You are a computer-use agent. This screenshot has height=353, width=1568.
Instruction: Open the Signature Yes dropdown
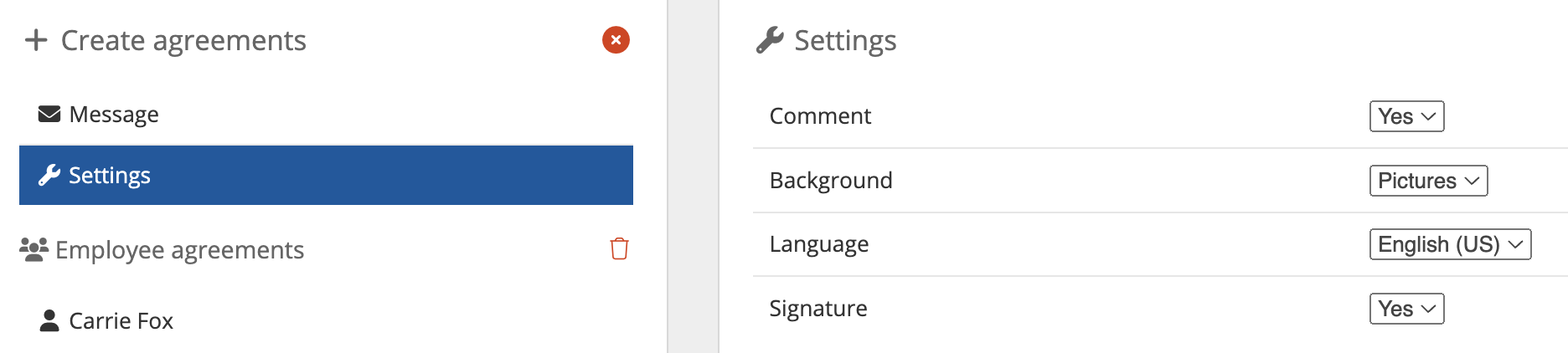coord(1406,309)
